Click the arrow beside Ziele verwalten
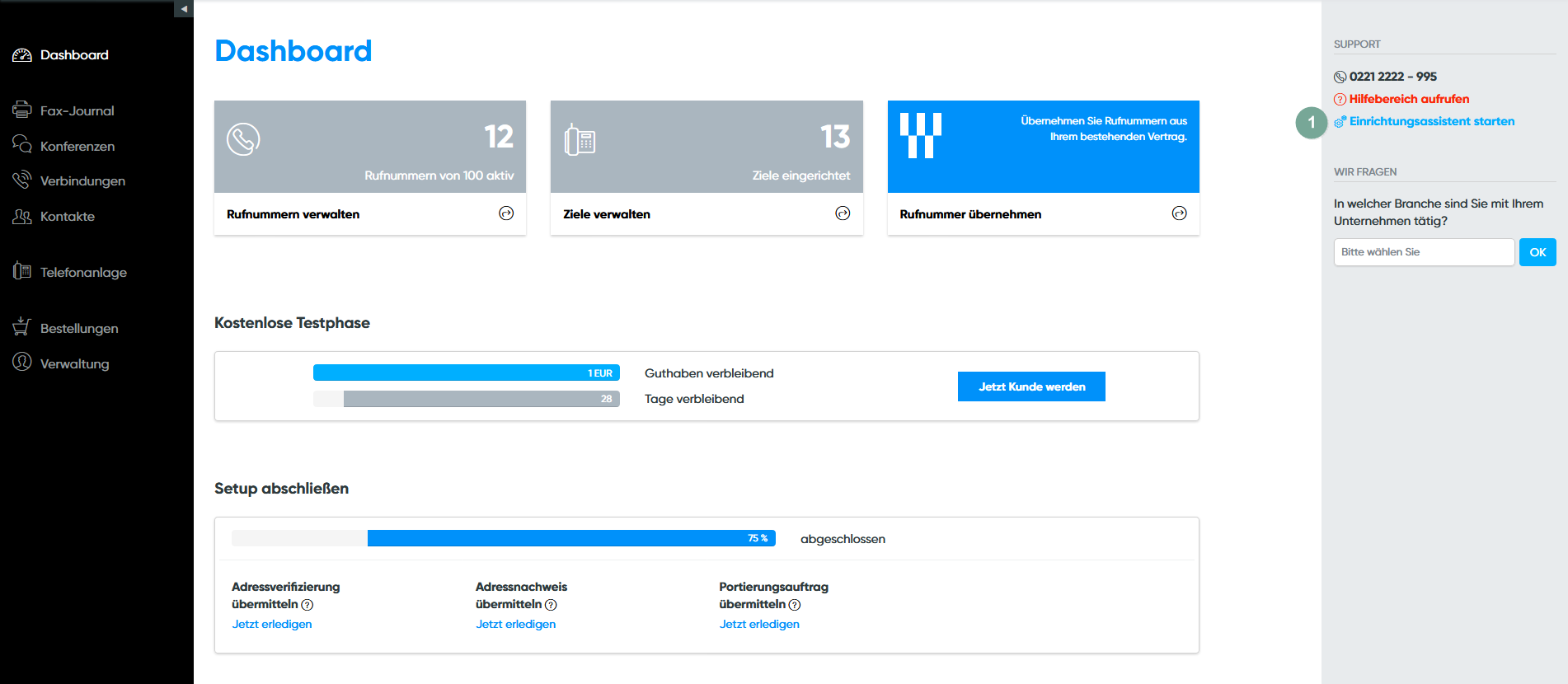Image resolution: width=1568 pixels, height=684 pixels. click(x=843, y=213)
